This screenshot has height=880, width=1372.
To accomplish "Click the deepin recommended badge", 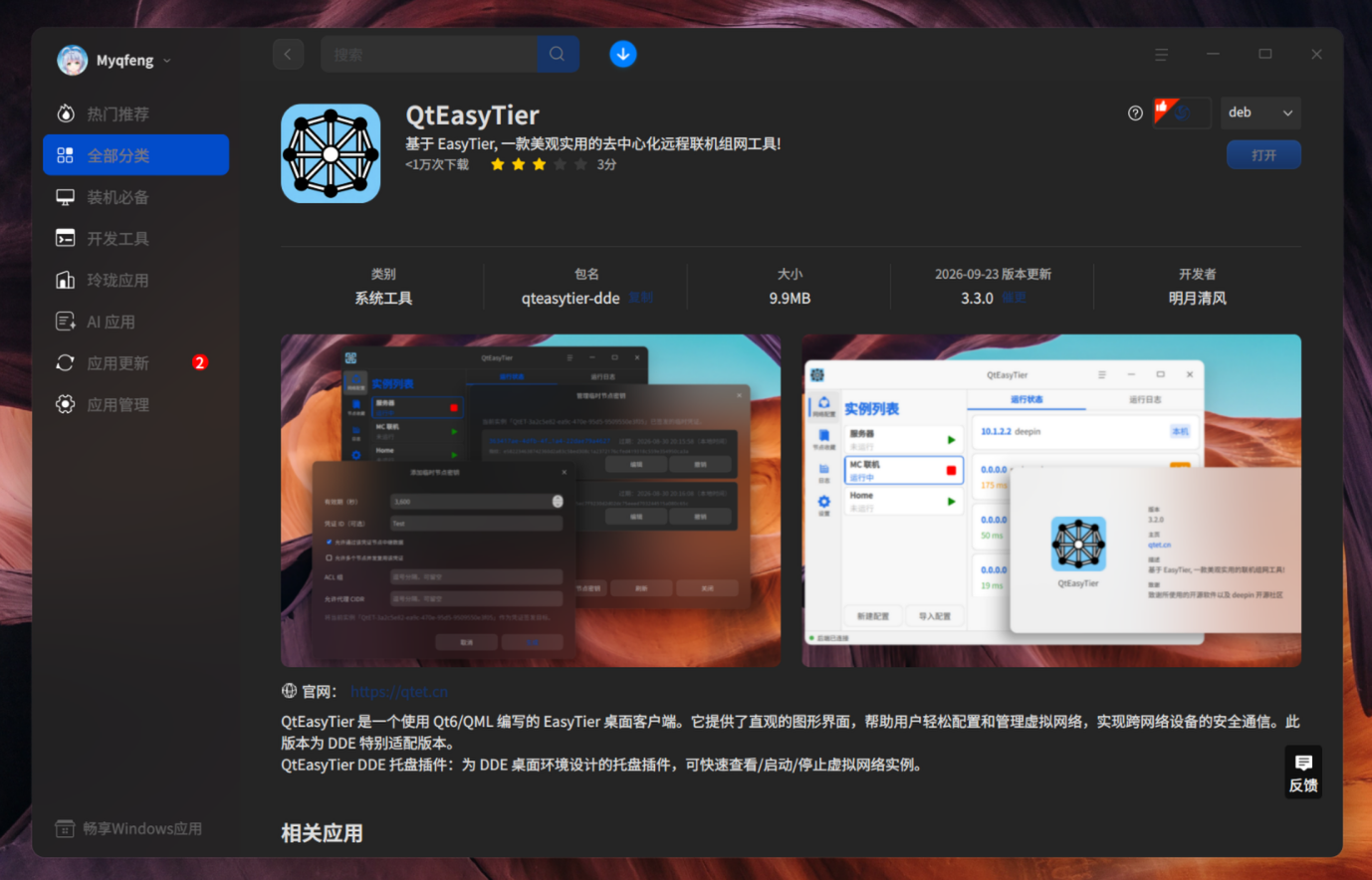I will click(1181, 112).
